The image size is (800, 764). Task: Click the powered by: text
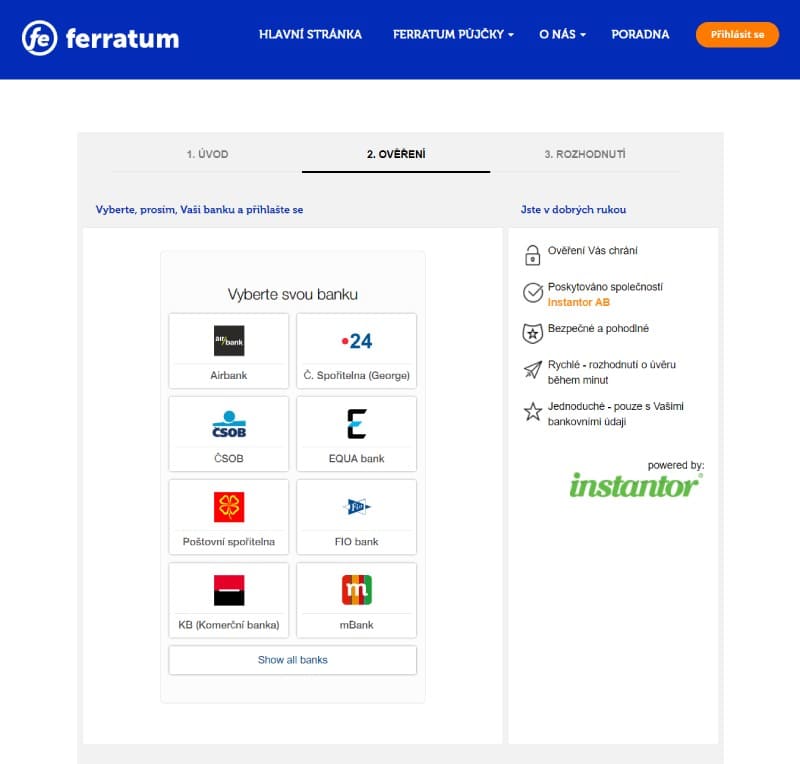point(676,465)
